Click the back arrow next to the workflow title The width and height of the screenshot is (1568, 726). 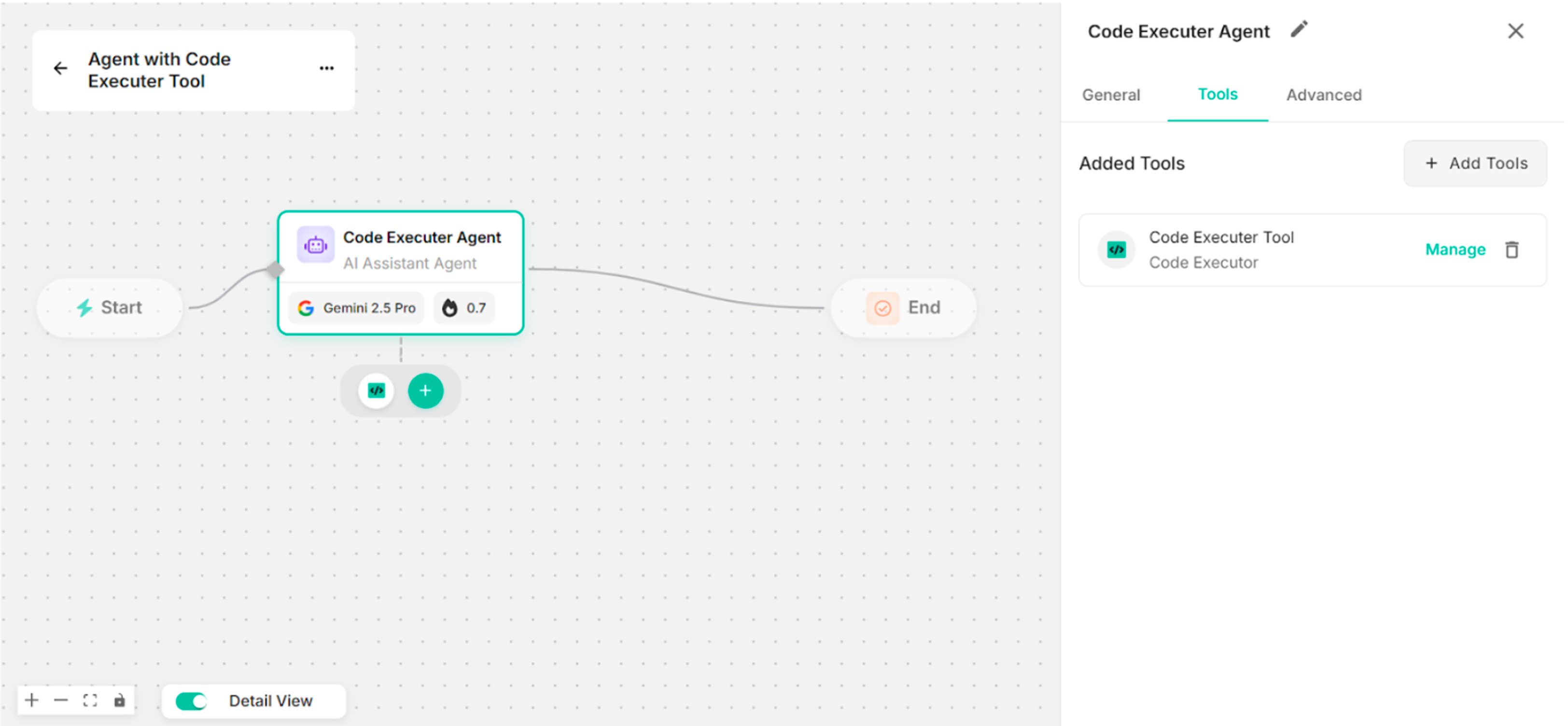pos(60,68)
